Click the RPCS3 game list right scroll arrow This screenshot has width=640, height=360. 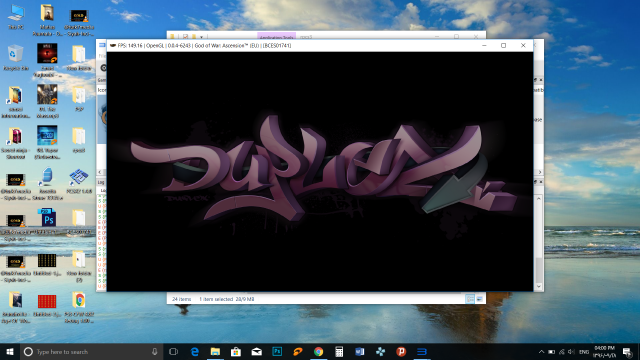click(540, 172)
